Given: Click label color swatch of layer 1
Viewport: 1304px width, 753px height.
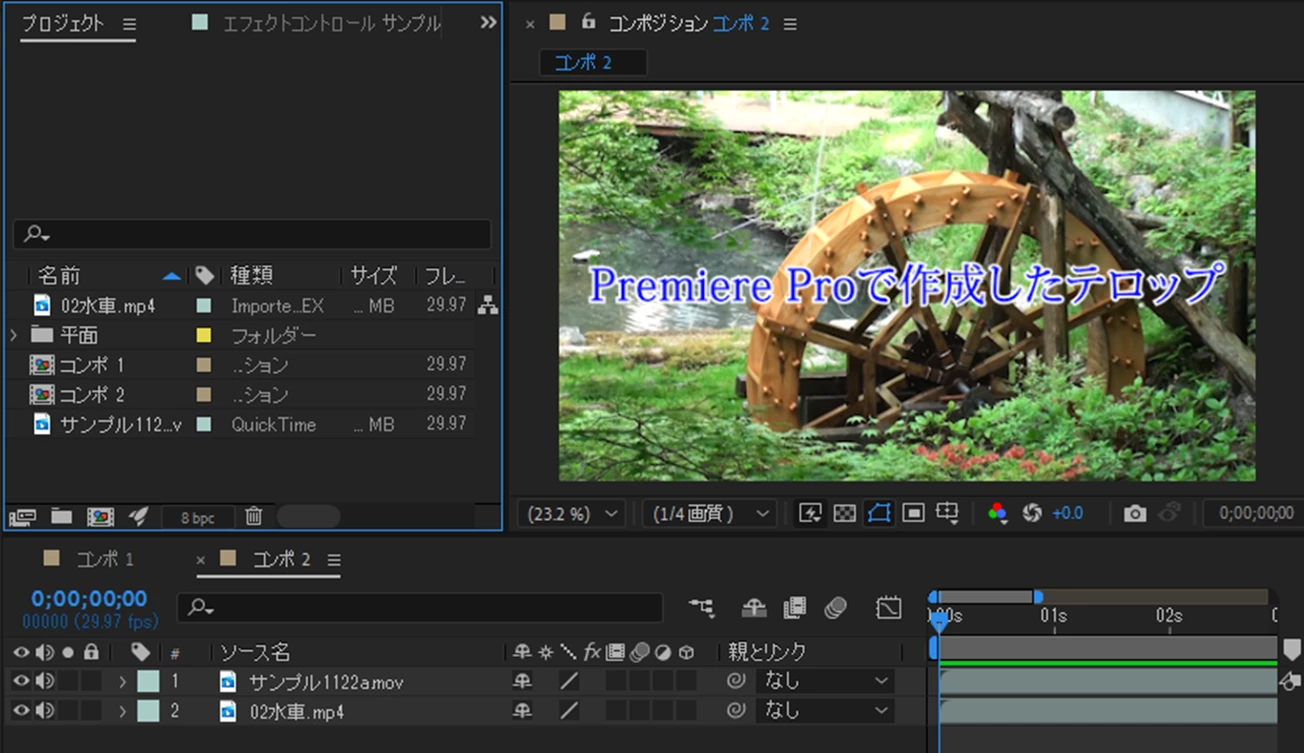Looking at the screenshot, I should (148, 682).
